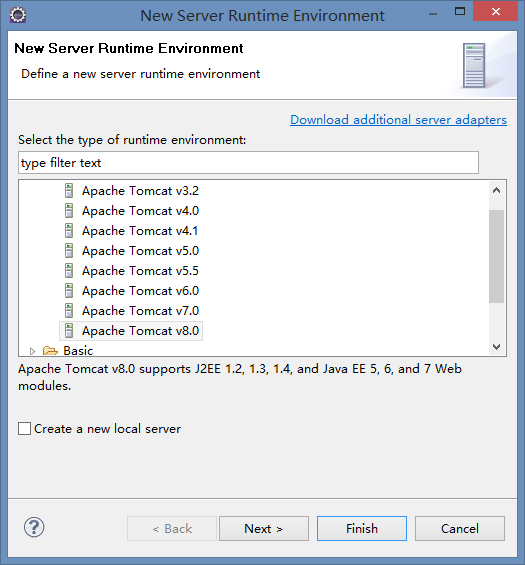
Task: Choose Apache Tomcat v7.0 runtime
Action: tap(141, 311)
